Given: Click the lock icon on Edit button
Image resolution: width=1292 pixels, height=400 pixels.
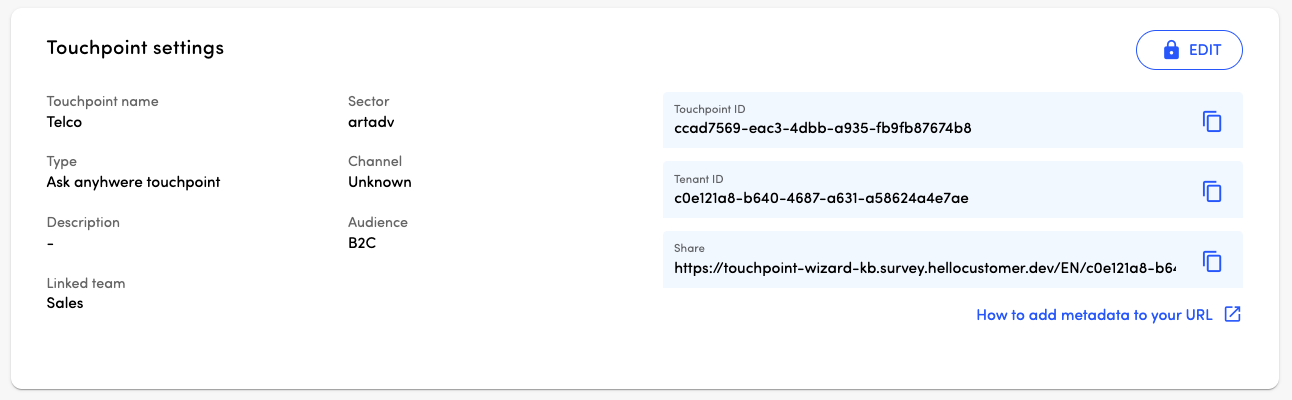Looking at the screenshot, I should pos(1170,50).
